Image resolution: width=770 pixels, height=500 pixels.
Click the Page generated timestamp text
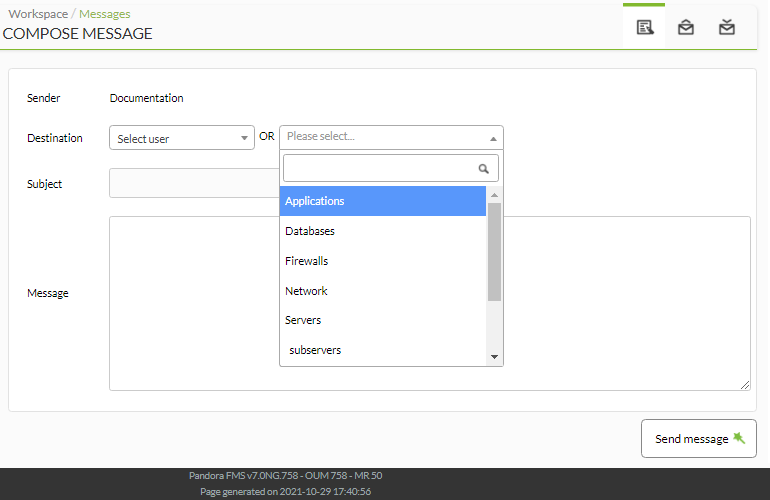click(x=285, y=492)
